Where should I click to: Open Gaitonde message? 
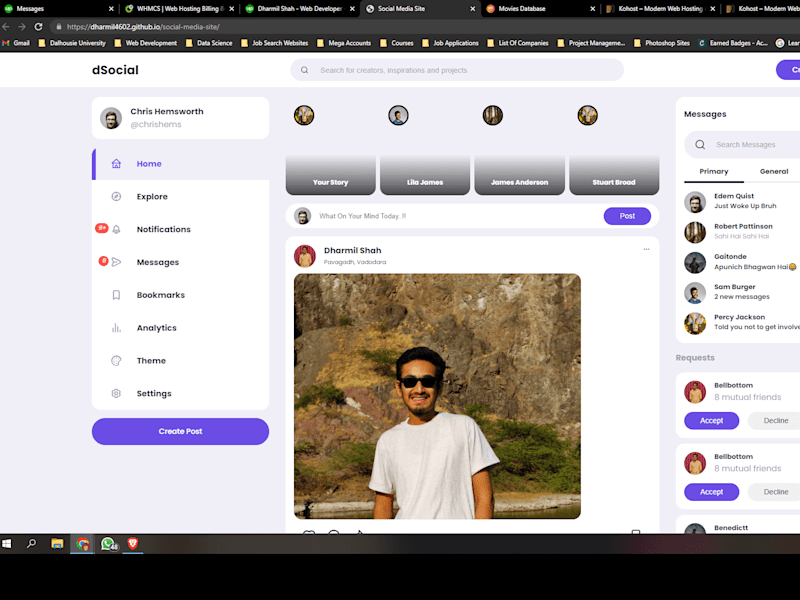click(742, 262)
